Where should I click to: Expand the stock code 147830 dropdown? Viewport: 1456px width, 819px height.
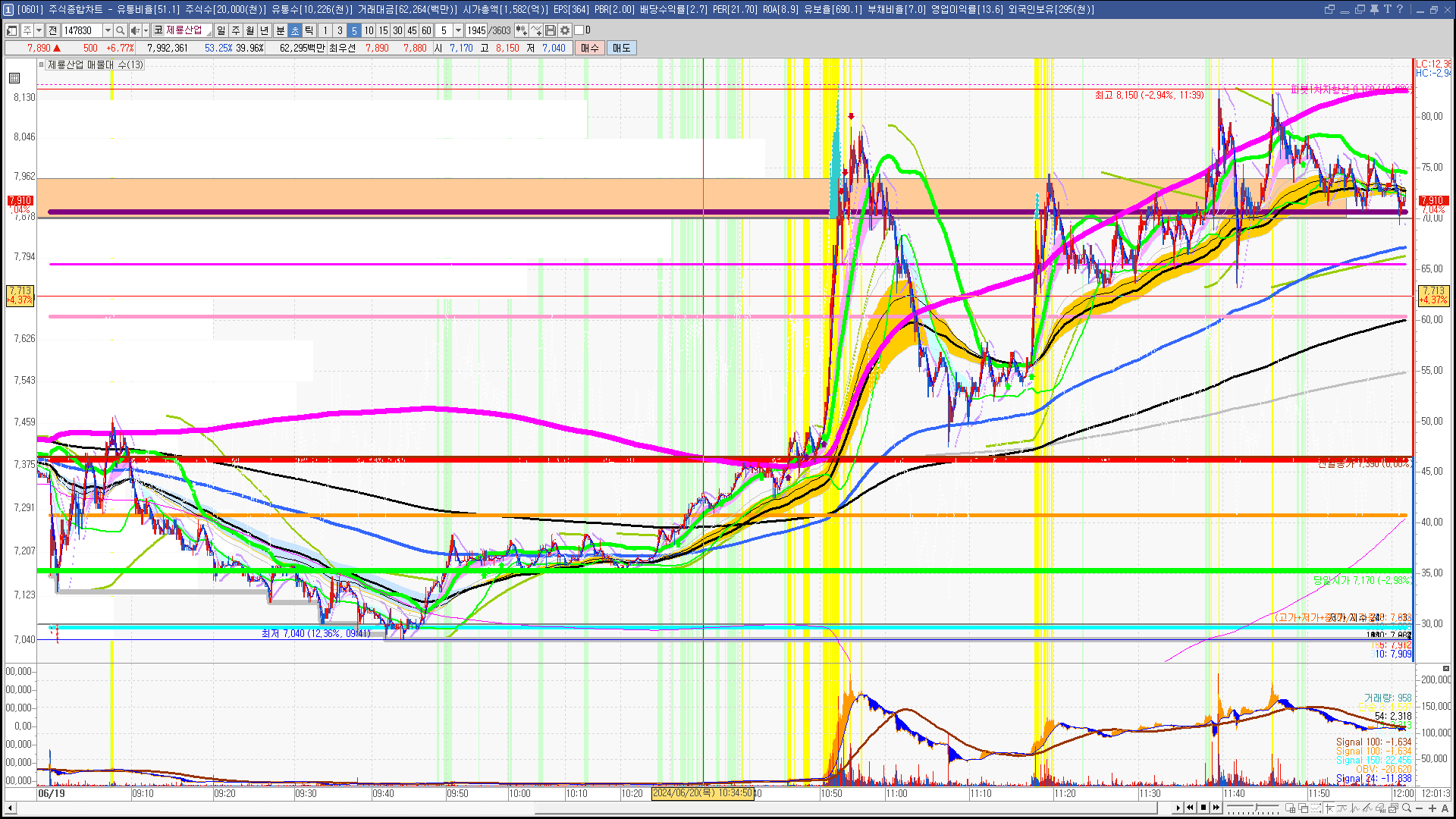pyautogui.click(x=108, y=30)
